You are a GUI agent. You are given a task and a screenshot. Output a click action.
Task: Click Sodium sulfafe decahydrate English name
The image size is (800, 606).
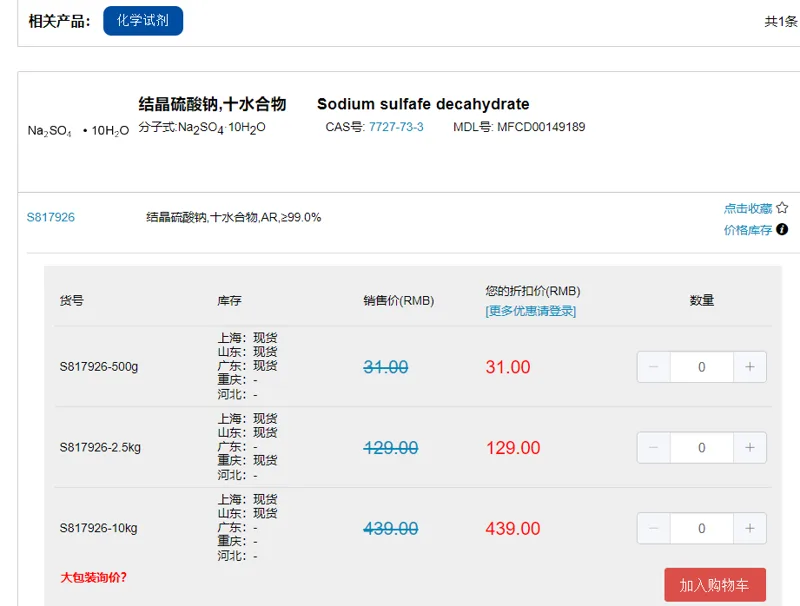click(x=423, y=104)
